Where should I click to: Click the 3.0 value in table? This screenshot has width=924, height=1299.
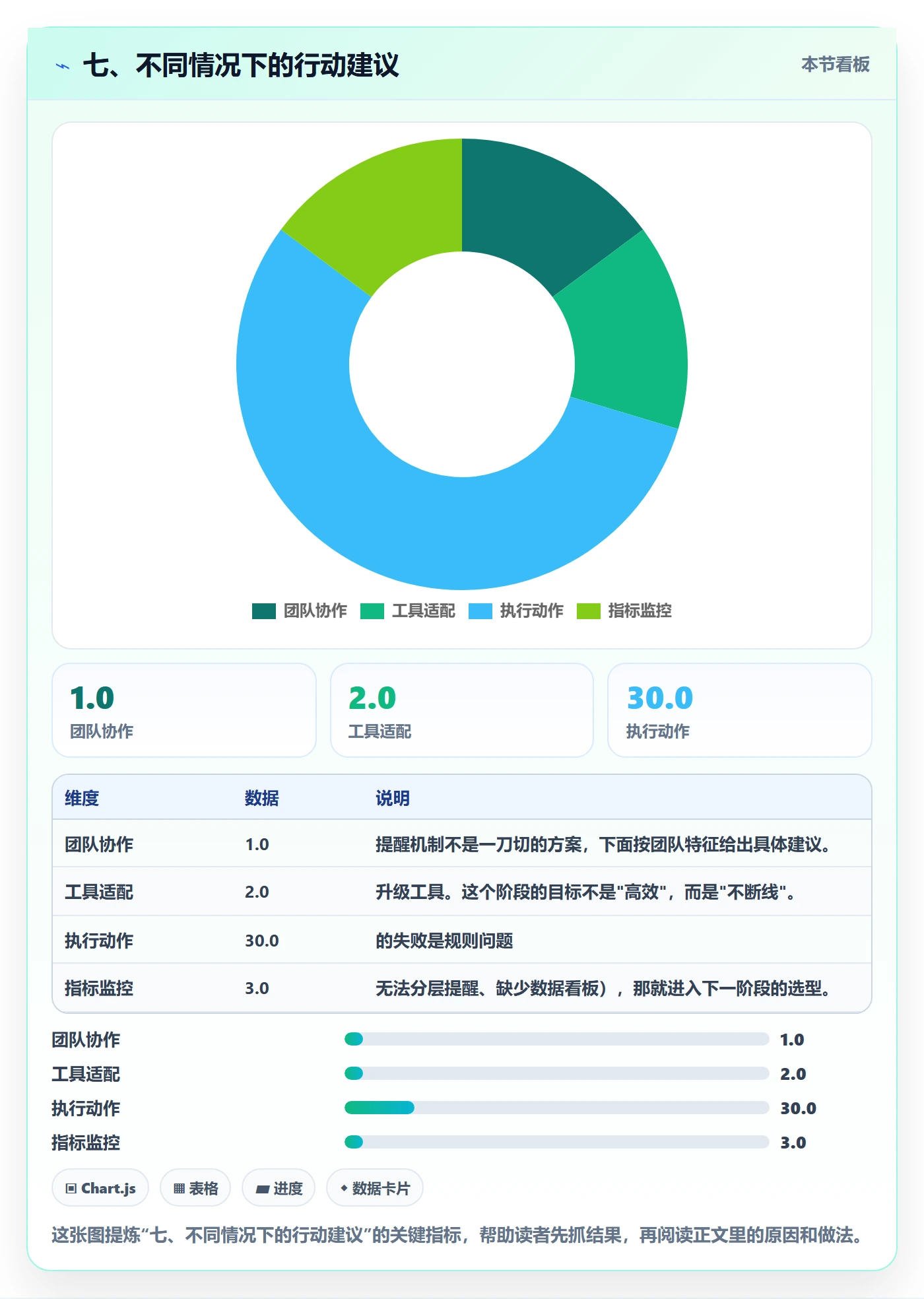pos(257,988)
